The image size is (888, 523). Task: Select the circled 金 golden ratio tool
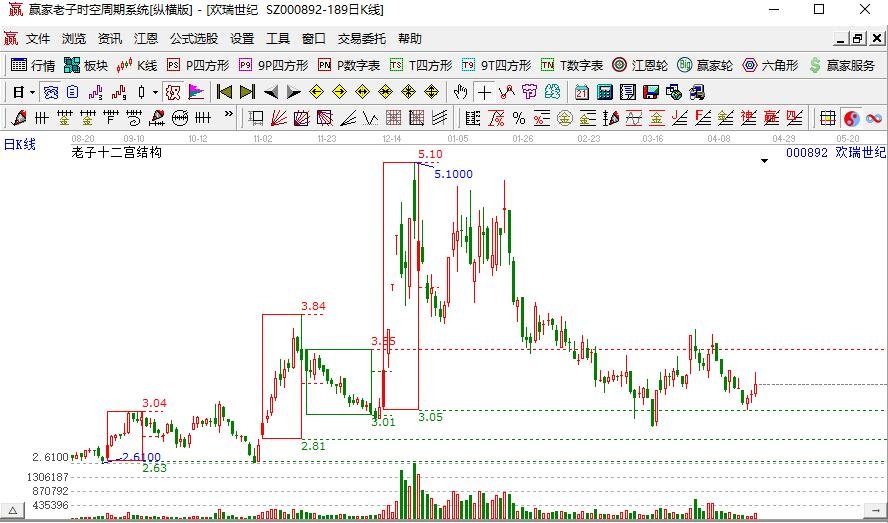point(565,118)
